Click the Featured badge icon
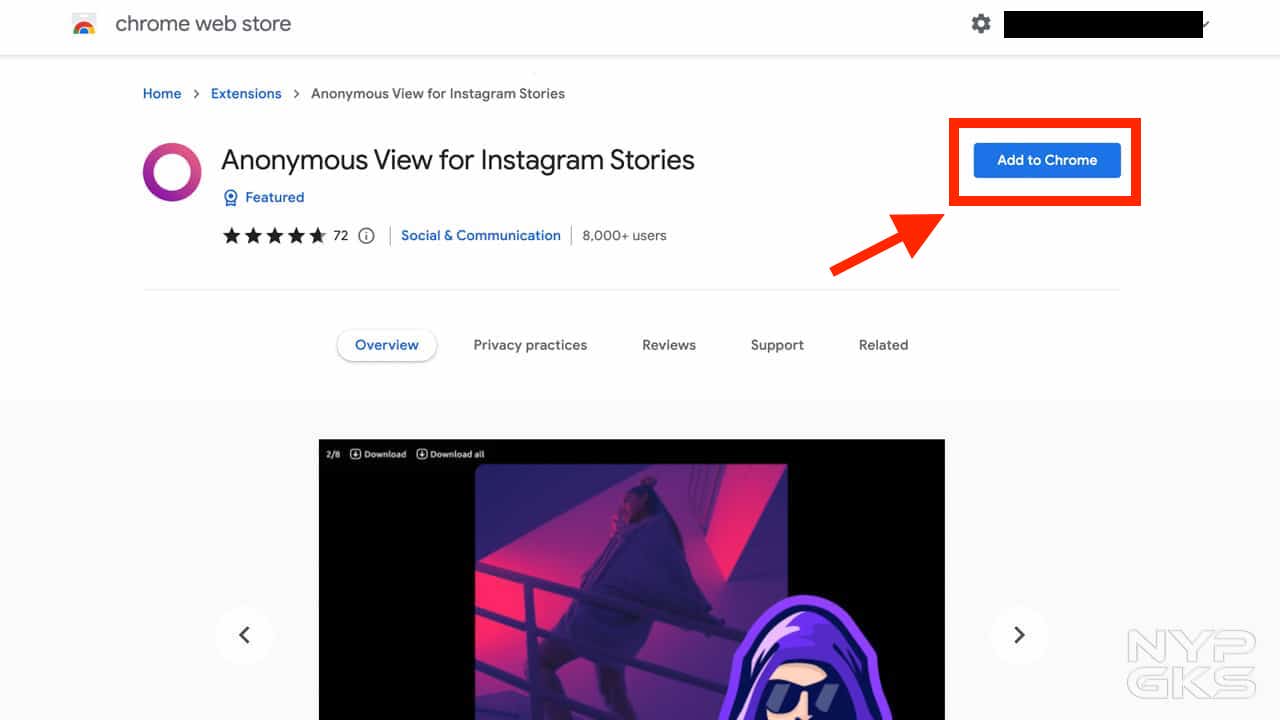Image resolution: width=1280 pixels, height=720 pixels. pos(230,198)
